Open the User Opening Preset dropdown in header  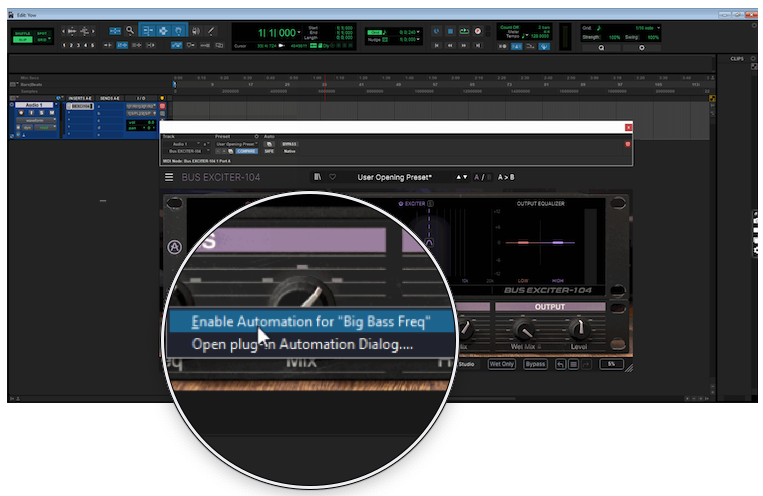(236, 144)
